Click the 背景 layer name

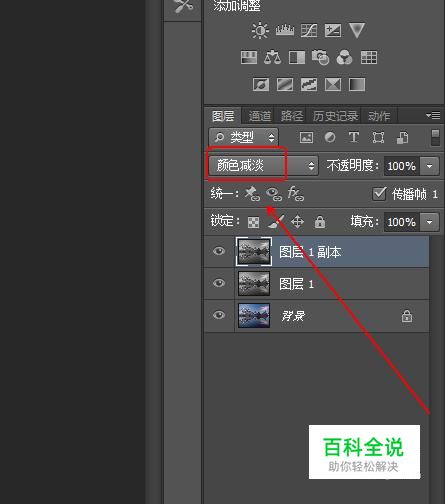point(293,316)
